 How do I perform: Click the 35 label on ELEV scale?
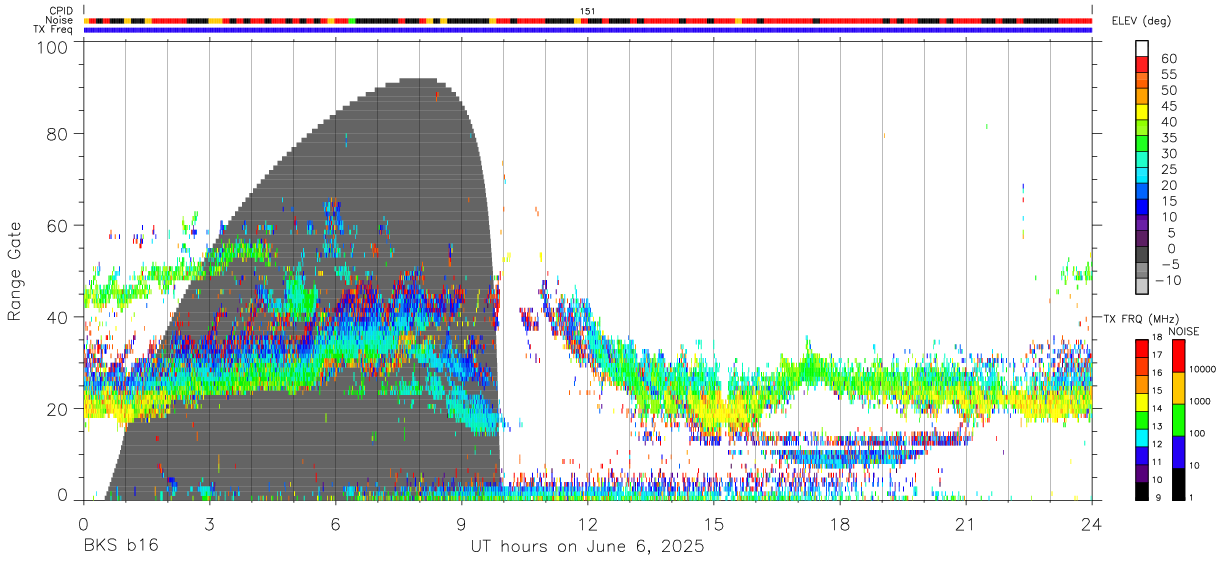pyautogui.click(x=1168, y=138)
